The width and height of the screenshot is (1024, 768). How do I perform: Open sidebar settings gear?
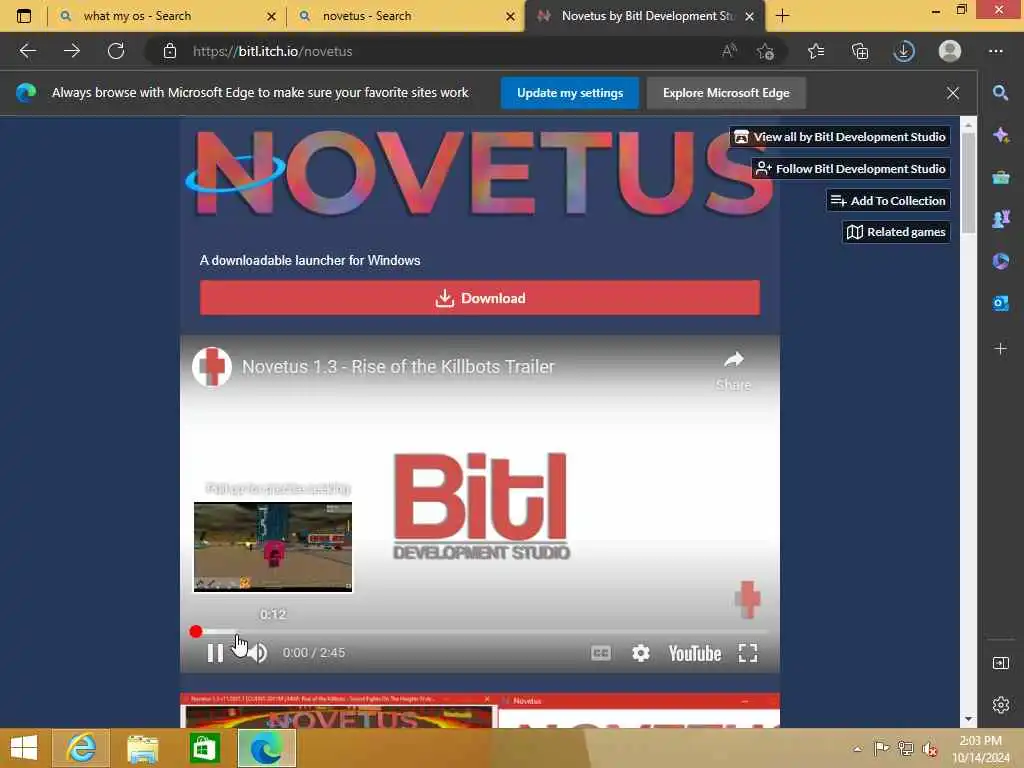[1000, 705]
